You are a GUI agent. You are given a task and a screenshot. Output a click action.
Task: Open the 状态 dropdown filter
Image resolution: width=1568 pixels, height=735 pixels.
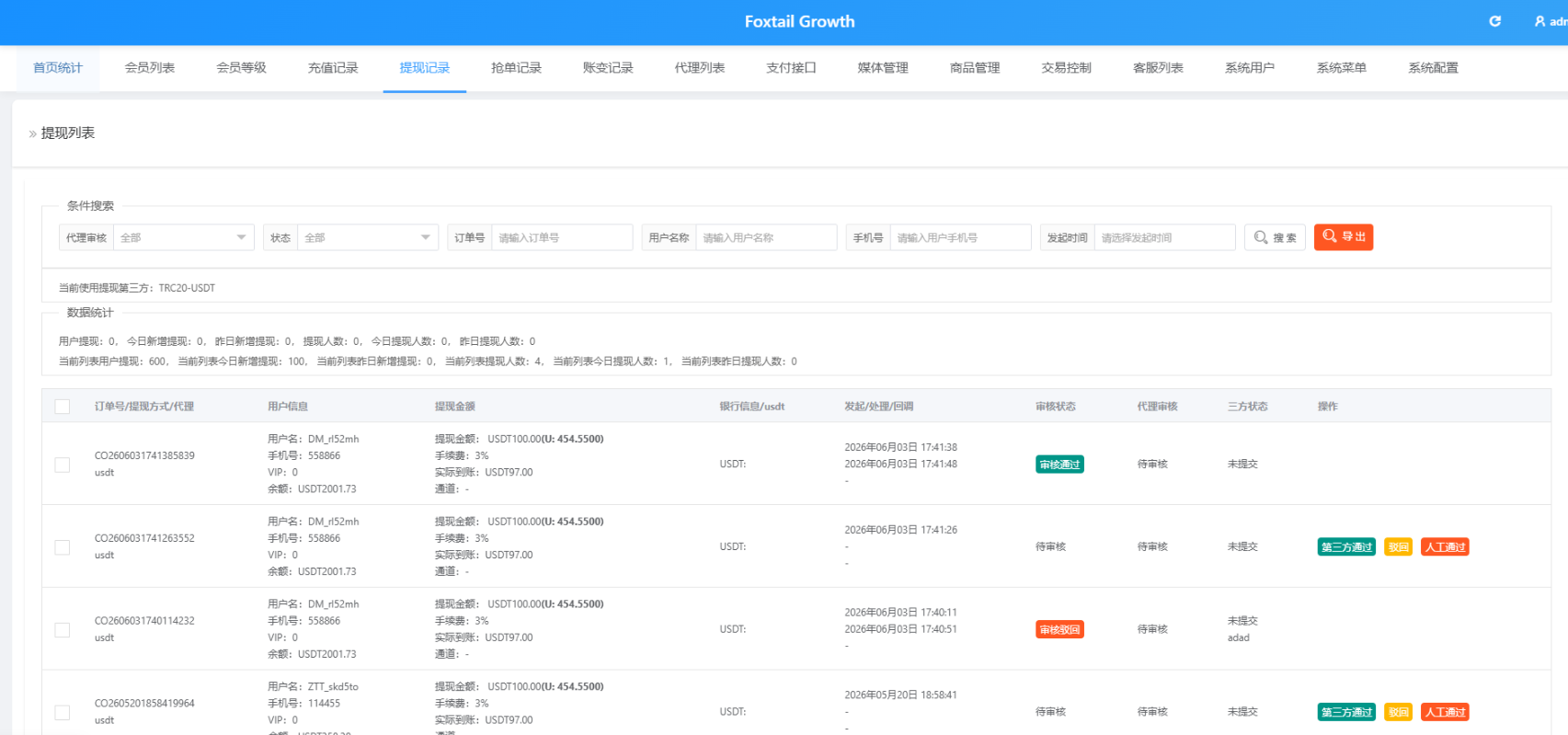coord(367,237)
